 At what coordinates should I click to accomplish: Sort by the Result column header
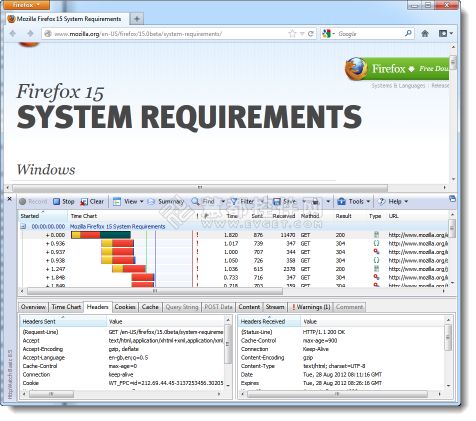(343, 216)
